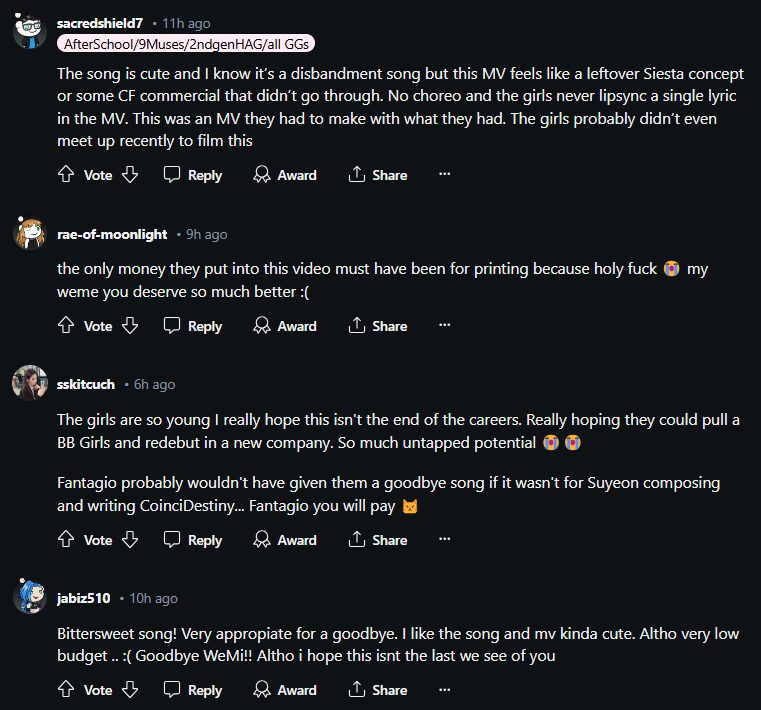Downvote sacredshield7's comment

pyautogui.click(x=129, y=175)
